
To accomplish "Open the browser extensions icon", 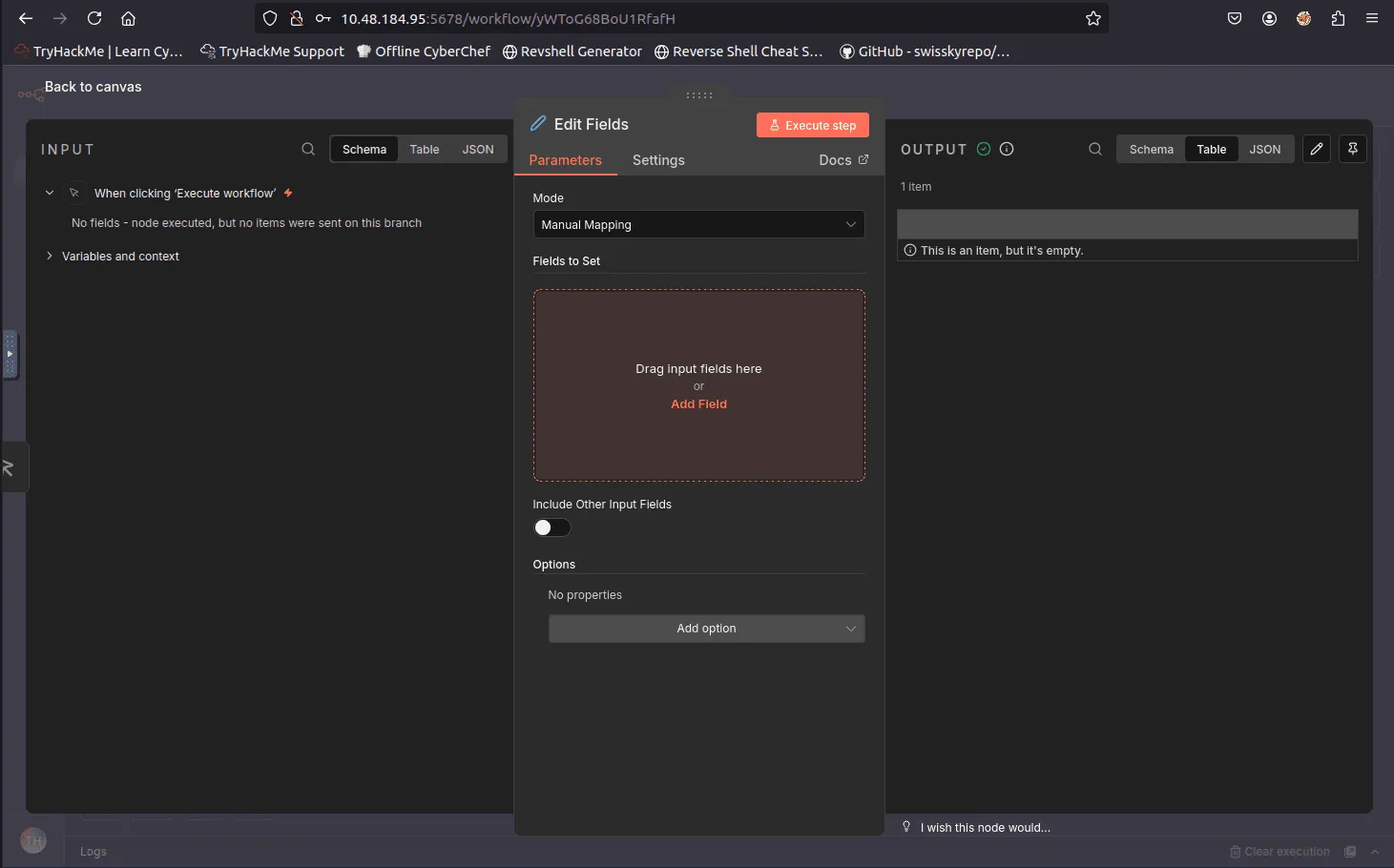I will click(x=1338, y=18).
